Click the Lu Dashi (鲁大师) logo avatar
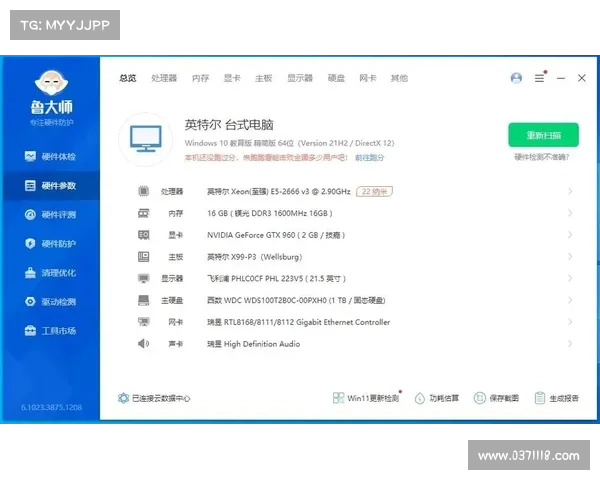This screenshot has width=600, height=480. [51, 82]
